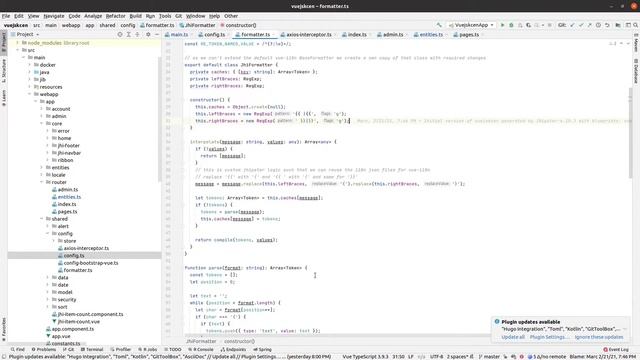Click Ignore these updates link

coord(599,337)
